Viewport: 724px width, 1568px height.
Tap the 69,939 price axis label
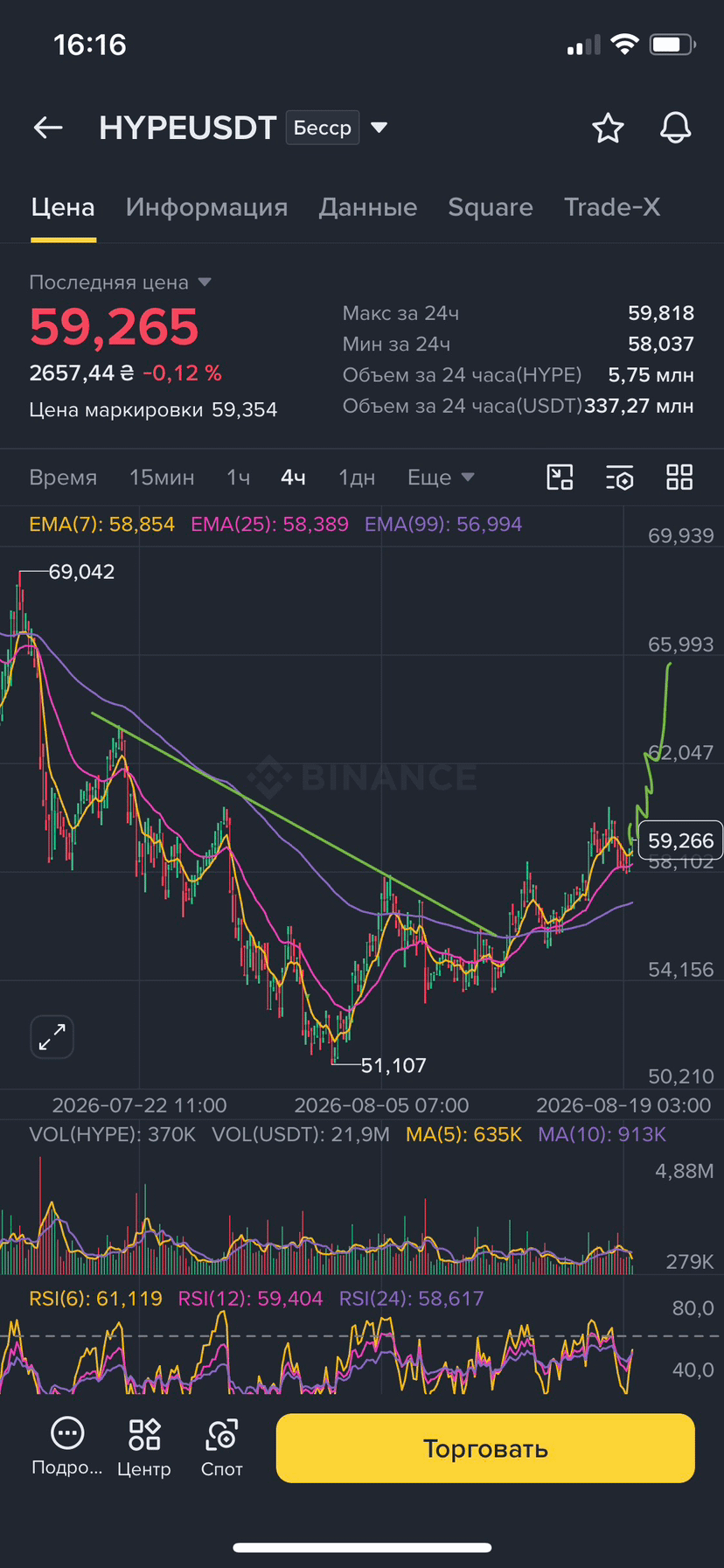point(680,536)
